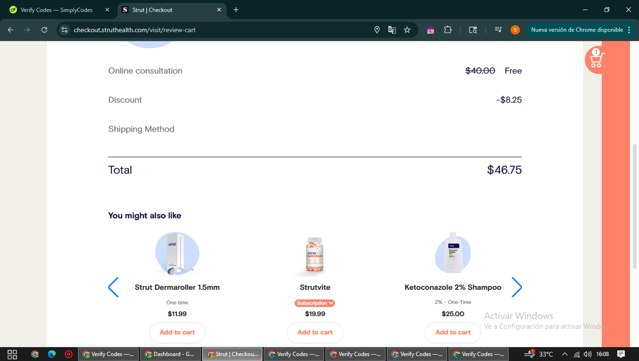Click the You might also like heading
The height and width of the screenshot is (361, 639).
click(x=144, y=216)
